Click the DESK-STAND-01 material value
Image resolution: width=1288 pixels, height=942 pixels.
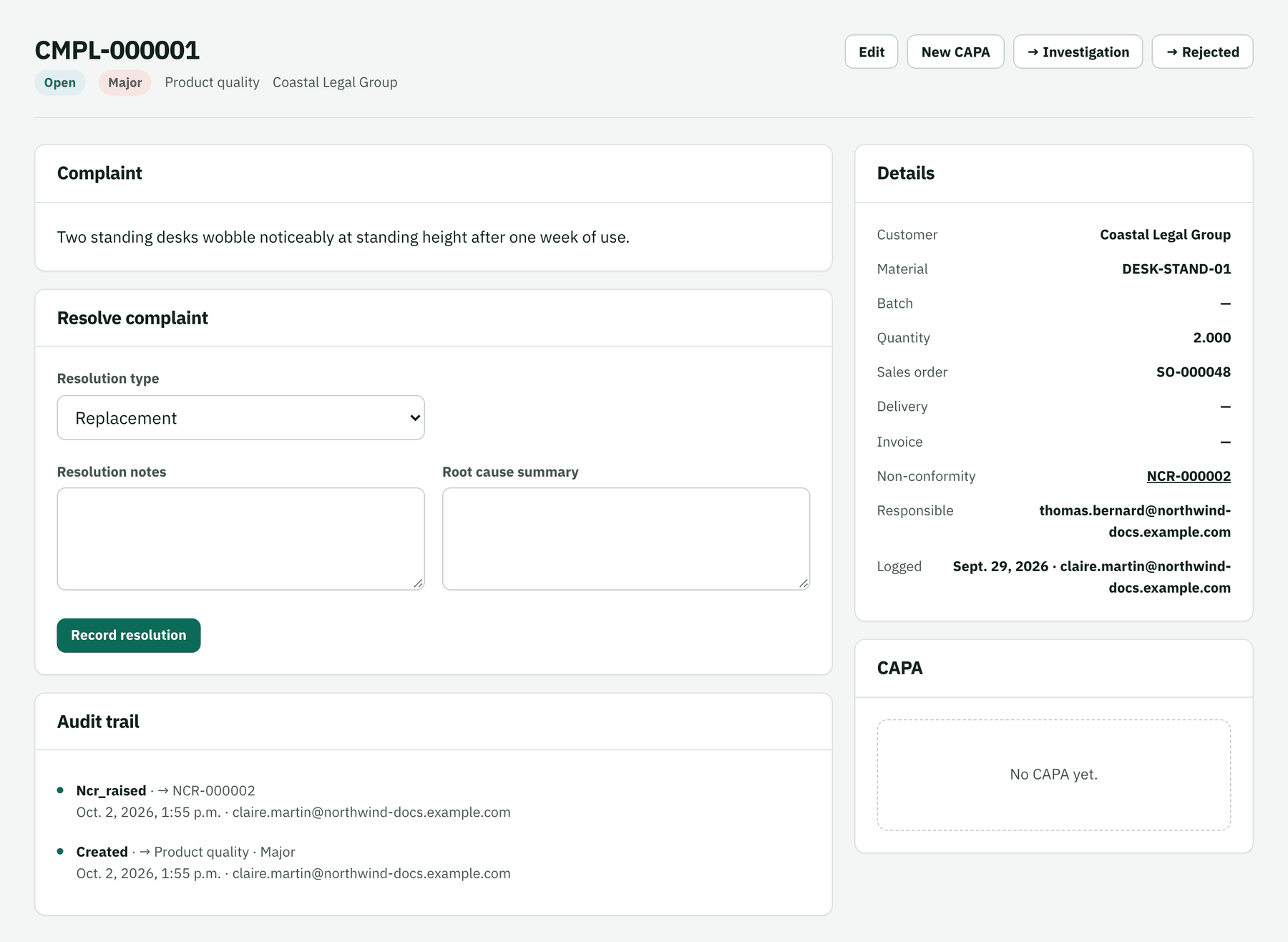click(1176, 269)
